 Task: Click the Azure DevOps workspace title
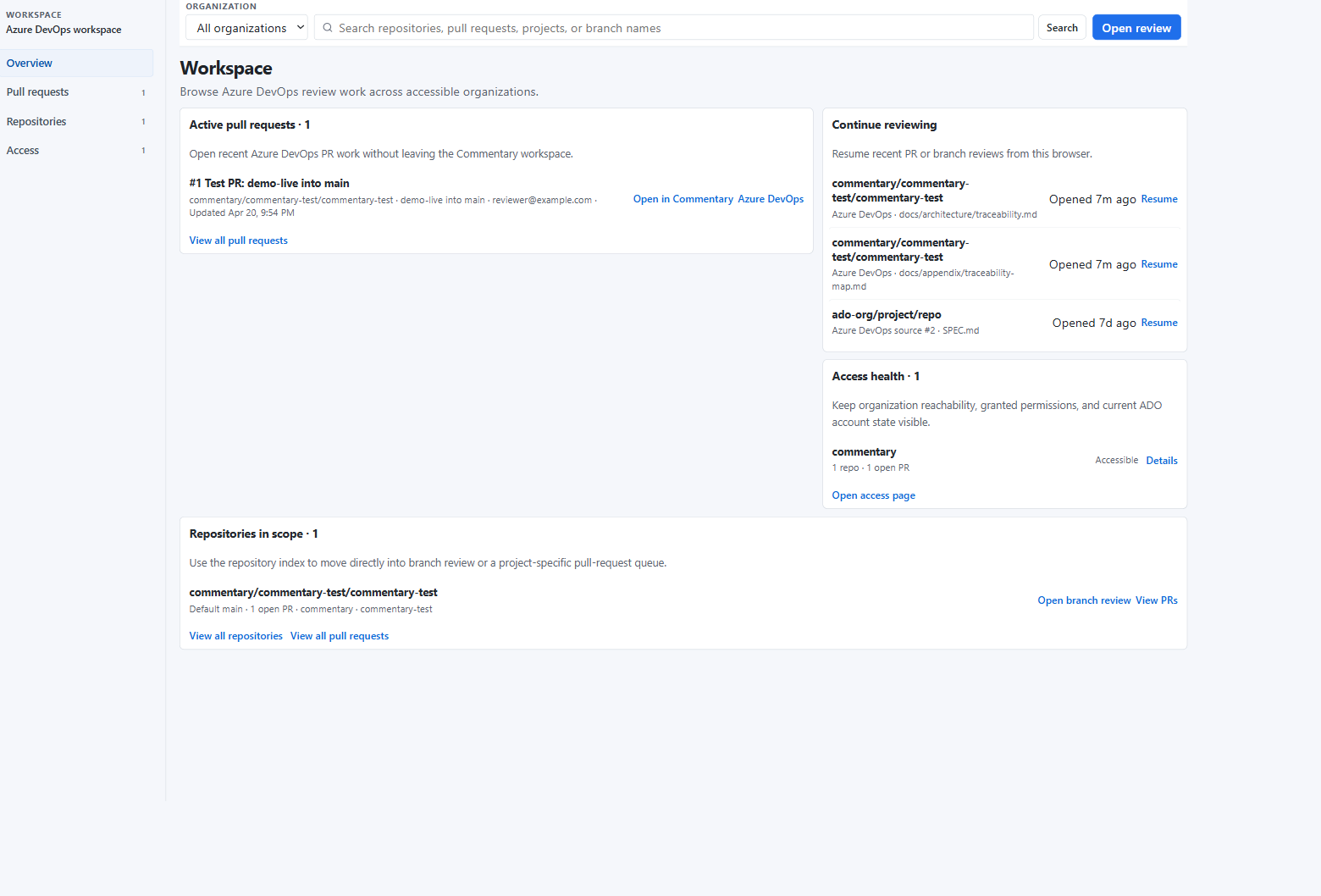pos(64,30)
